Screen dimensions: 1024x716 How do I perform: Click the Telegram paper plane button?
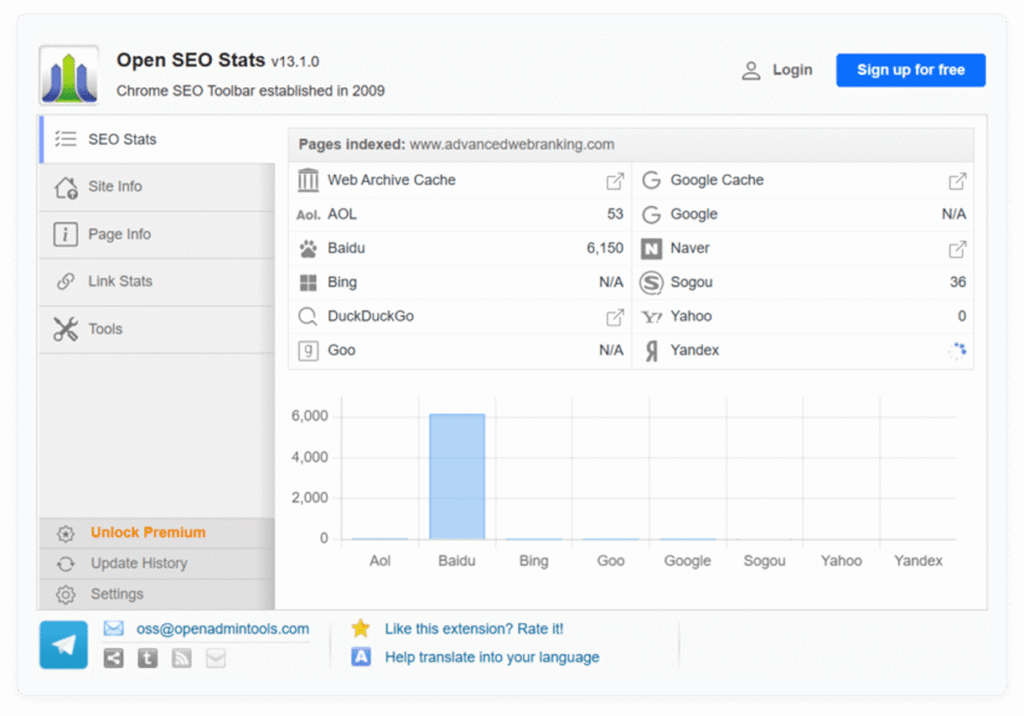(63, 645)
